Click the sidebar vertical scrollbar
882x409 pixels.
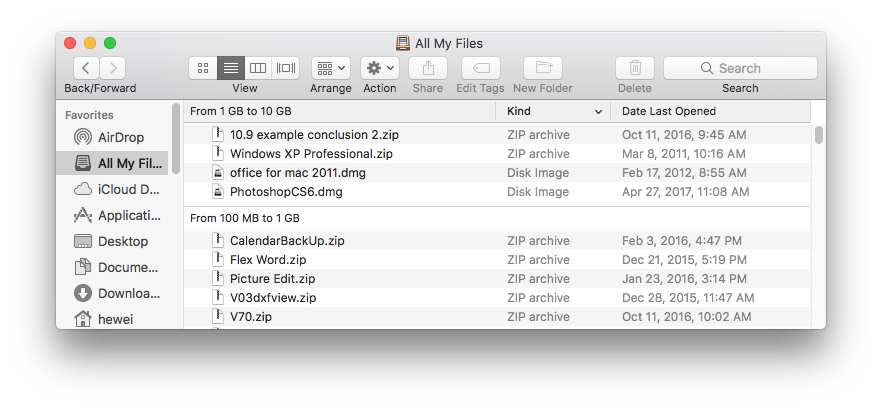(x=176, y=138)
